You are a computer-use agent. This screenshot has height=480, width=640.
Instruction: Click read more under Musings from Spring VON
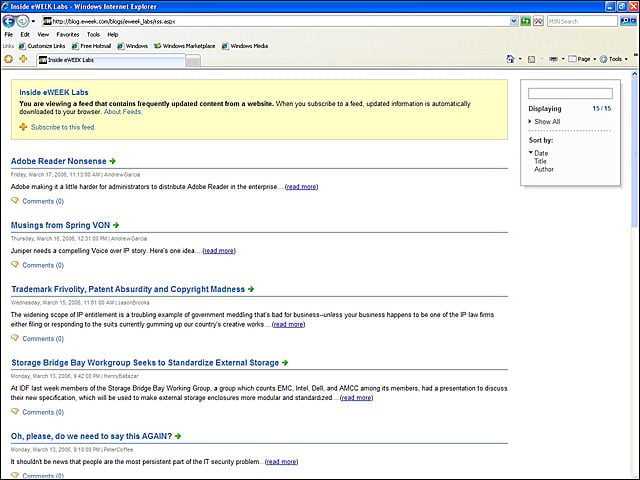tap(219, 251)
